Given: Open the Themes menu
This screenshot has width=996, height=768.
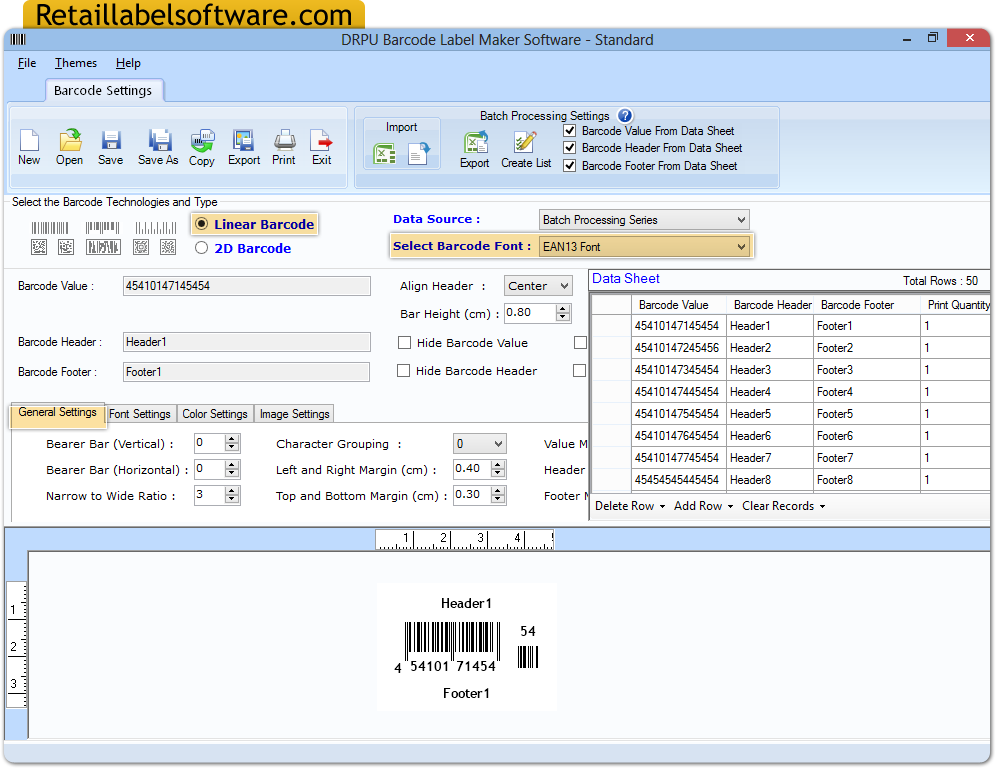Looking at the screenshot, I should pyautogui.click(x=76, y=63).
